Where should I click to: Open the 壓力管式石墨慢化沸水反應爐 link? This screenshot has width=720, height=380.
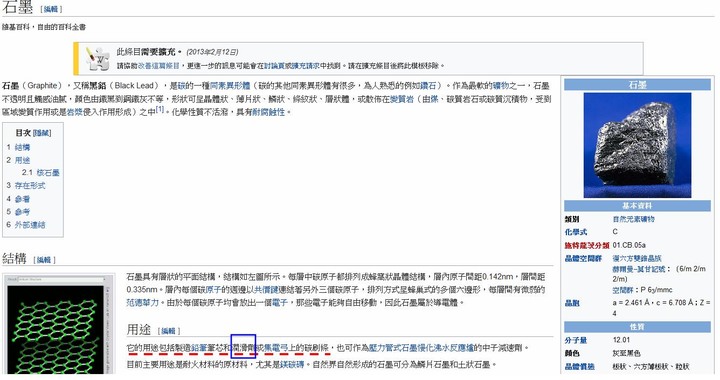[421, 348]
